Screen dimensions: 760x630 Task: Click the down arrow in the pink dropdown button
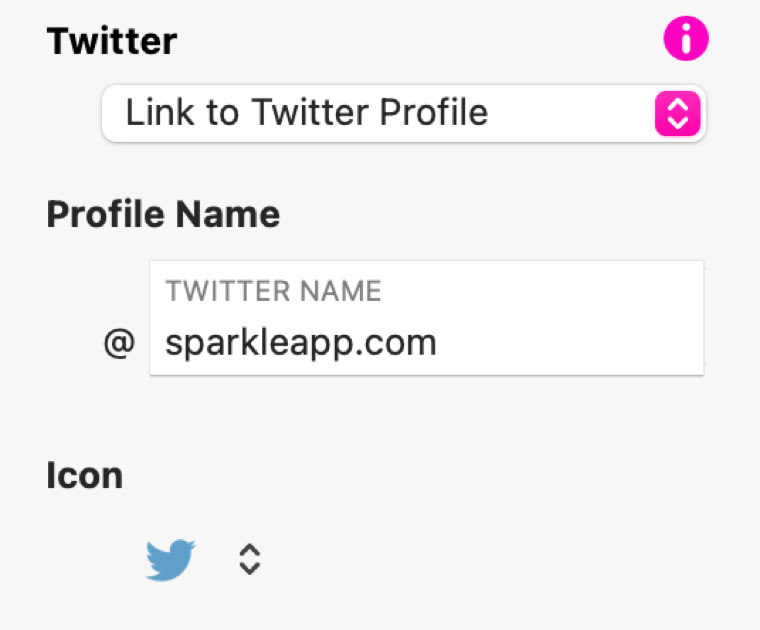[x=677, y=121]
